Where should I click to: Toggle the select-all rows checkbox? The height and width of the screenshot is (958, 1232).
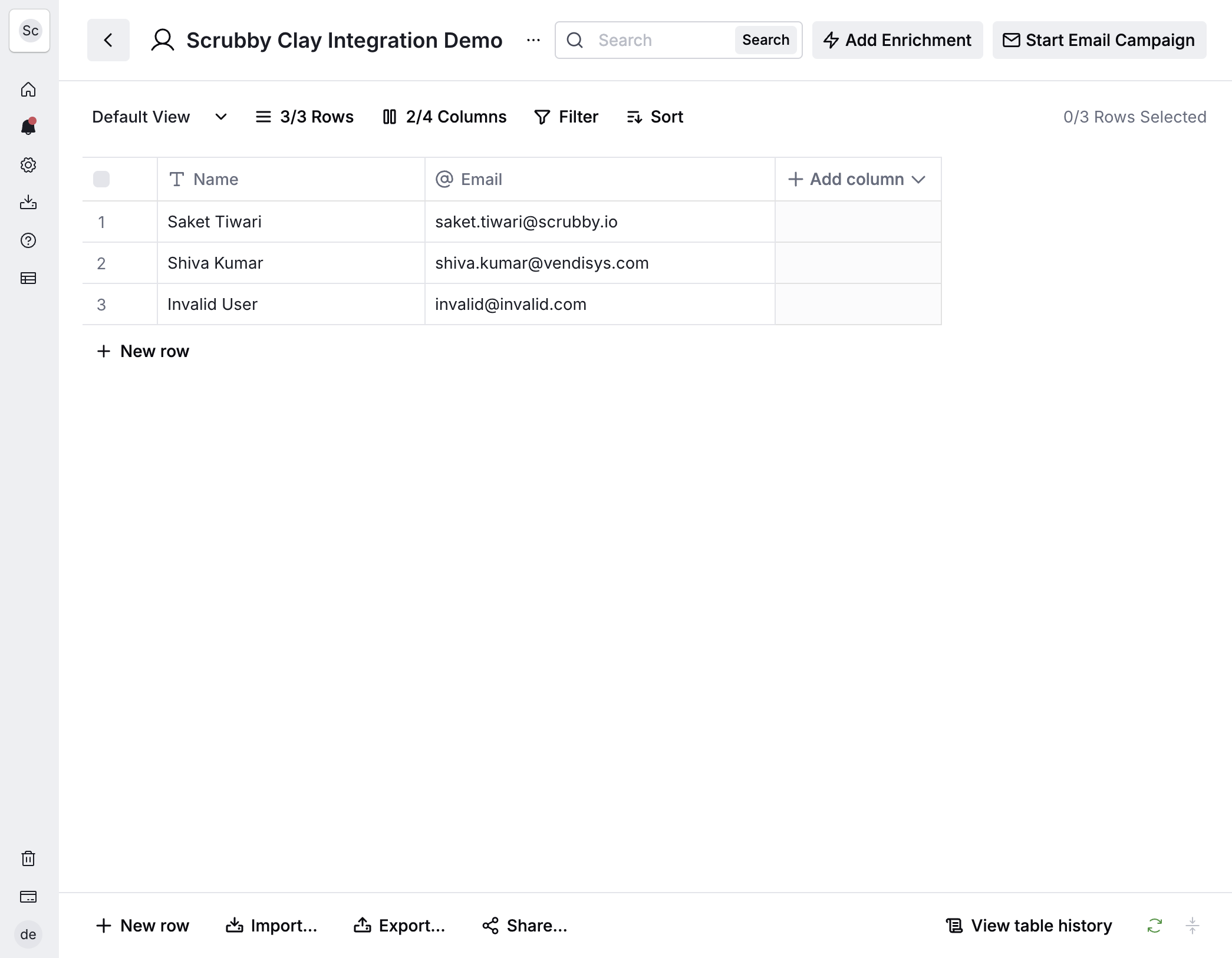click(x=101, y=179)
